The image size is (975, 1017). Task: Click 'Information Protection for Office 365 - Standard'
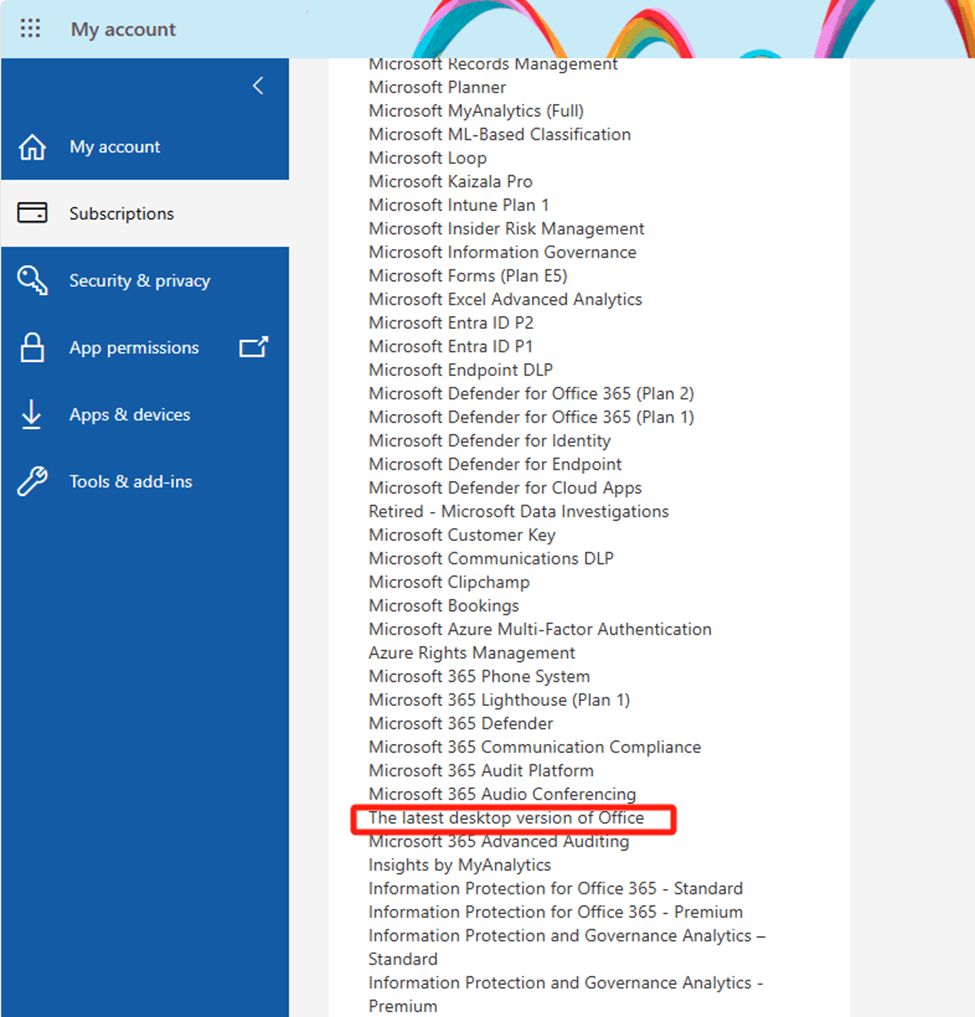555,889
